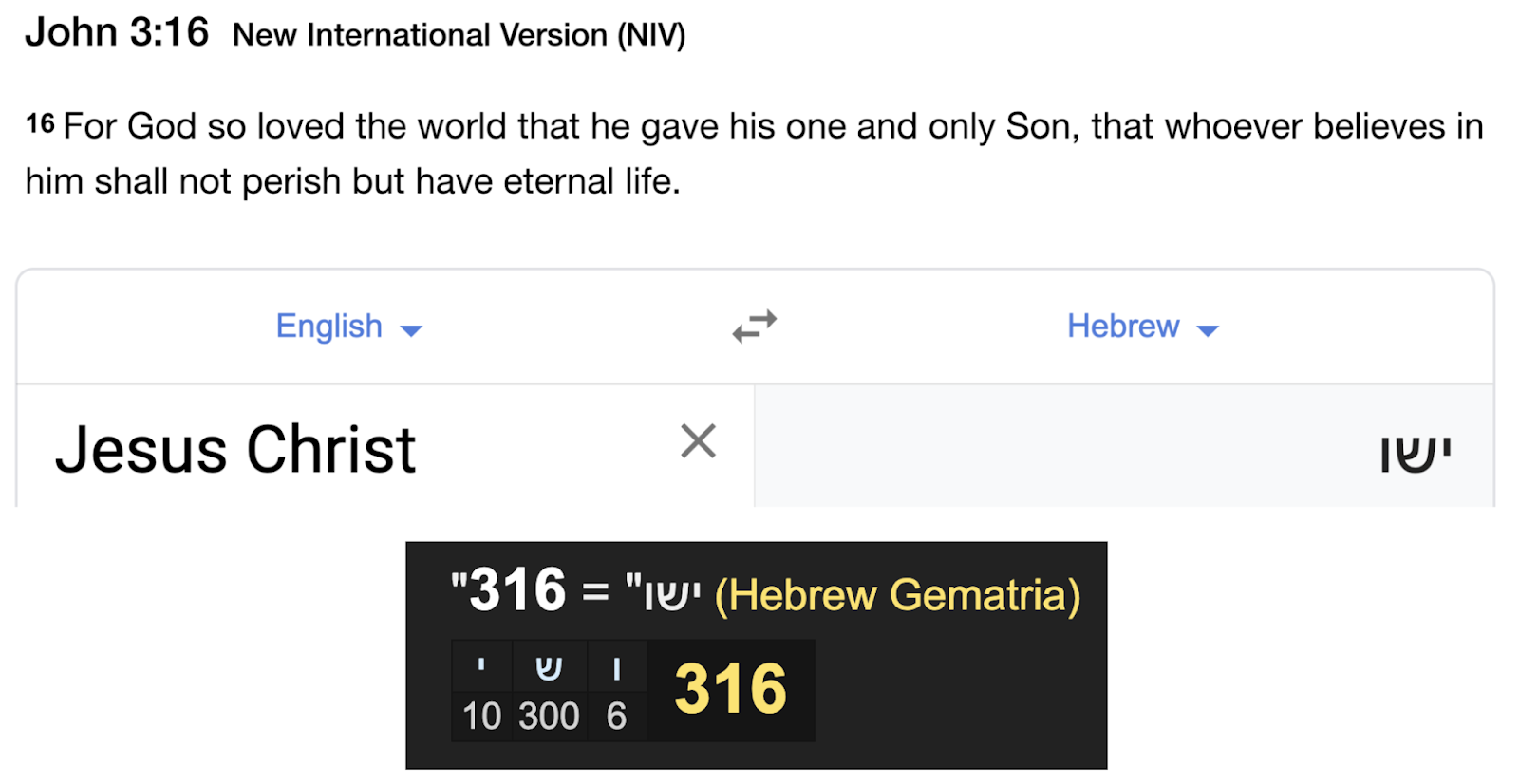Swap the English and Hebrew languages

click(x=755, y=326)
